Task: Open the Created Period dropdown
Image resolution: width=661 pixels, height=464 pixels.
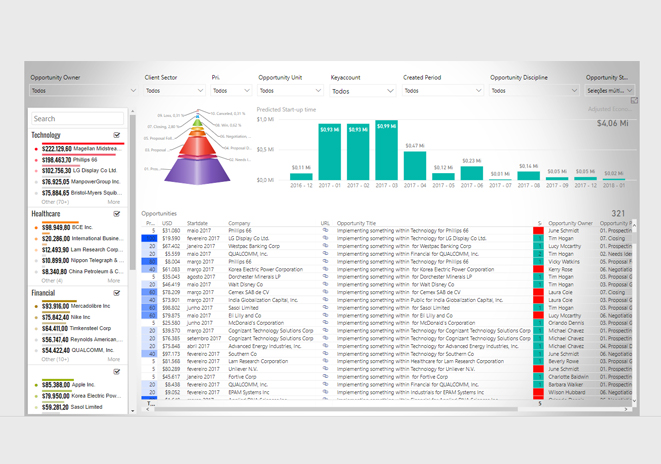Action: point(443,90)
